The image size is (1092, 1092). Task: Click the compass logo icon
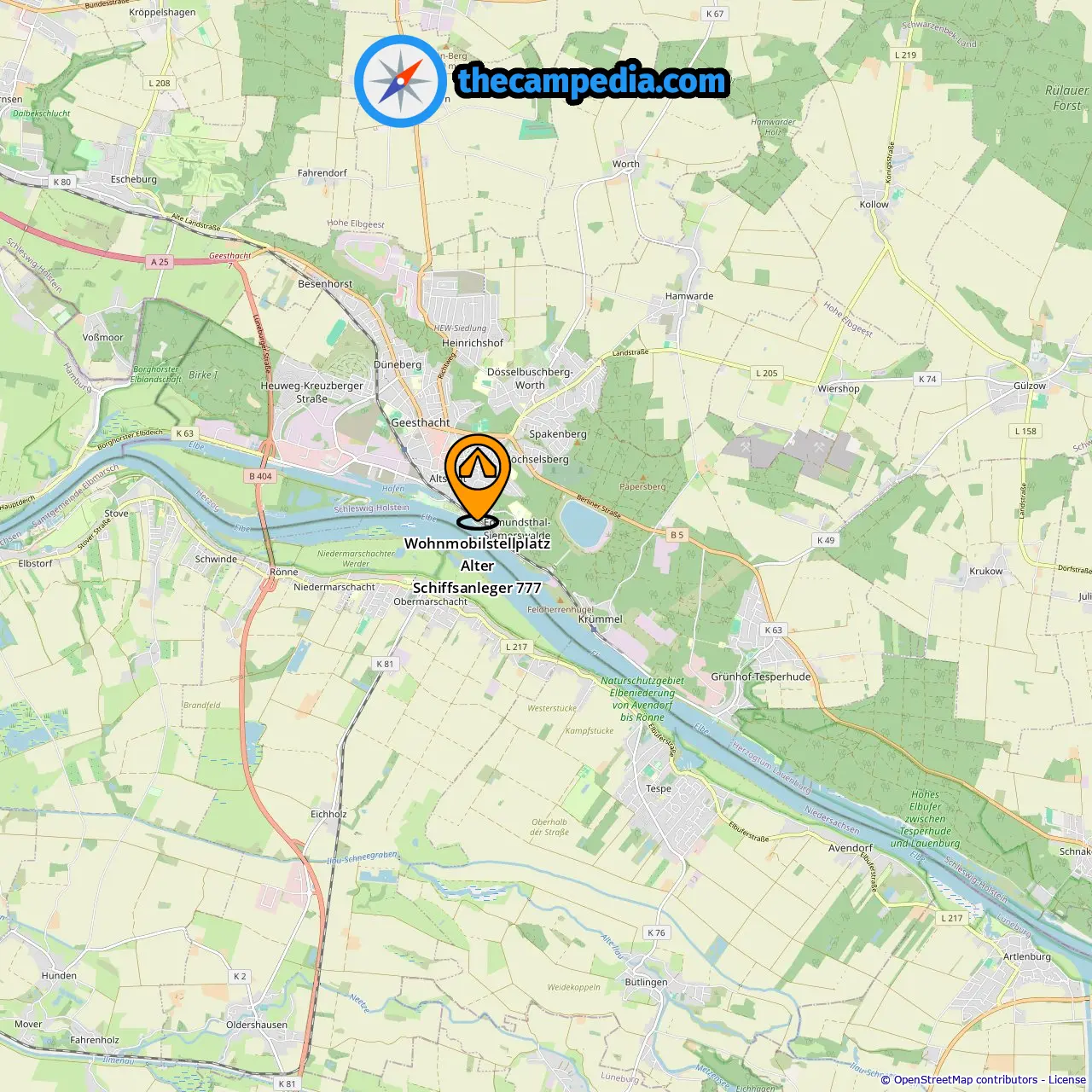400,81
